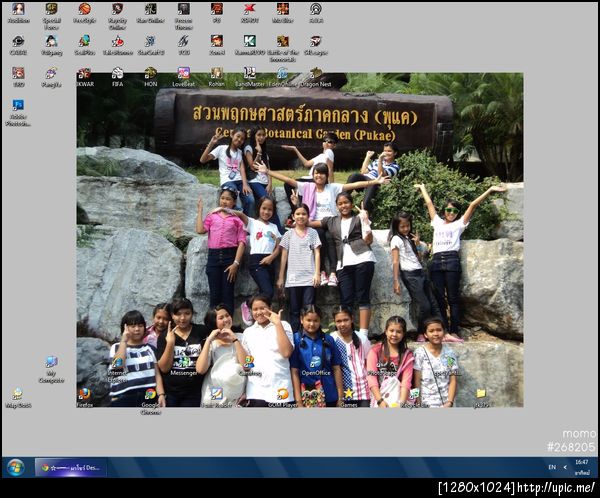The height and width of the screenshot is (498, 600).
Task: Open the Foxit Reader shortcut
Action: pos(217,398)
